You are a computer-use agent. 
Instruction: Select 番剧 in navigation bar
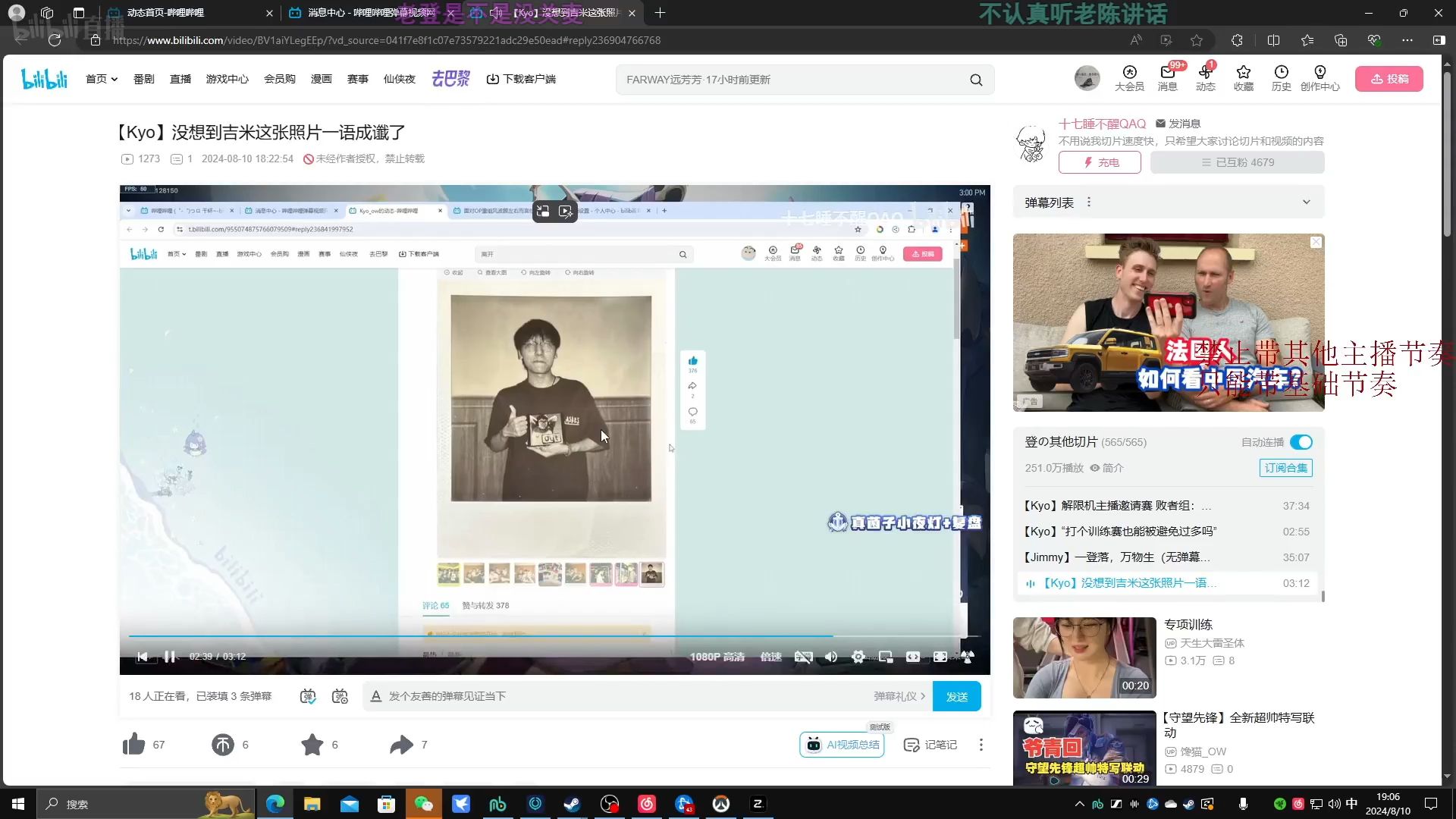[144, 79]
